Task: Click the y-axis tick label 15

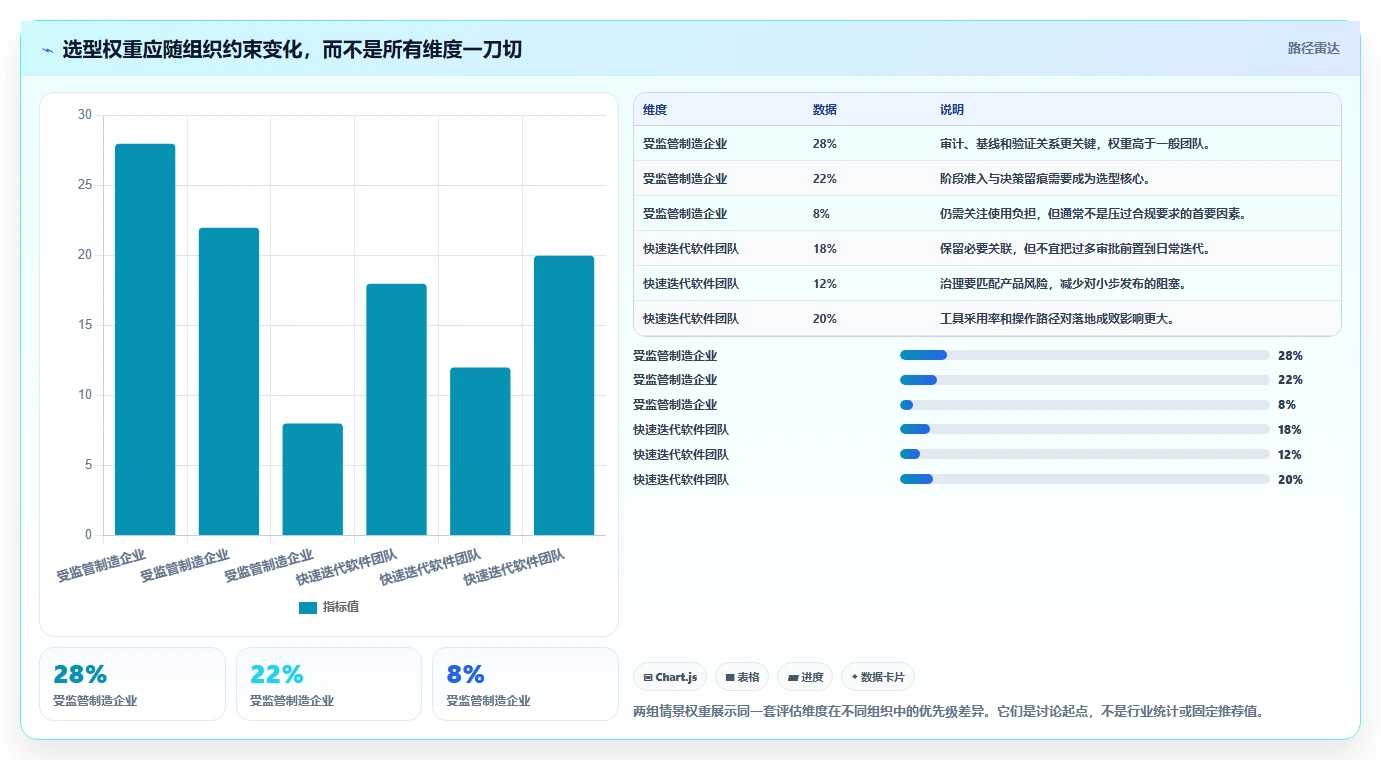Action: click(x=85, y=325)
